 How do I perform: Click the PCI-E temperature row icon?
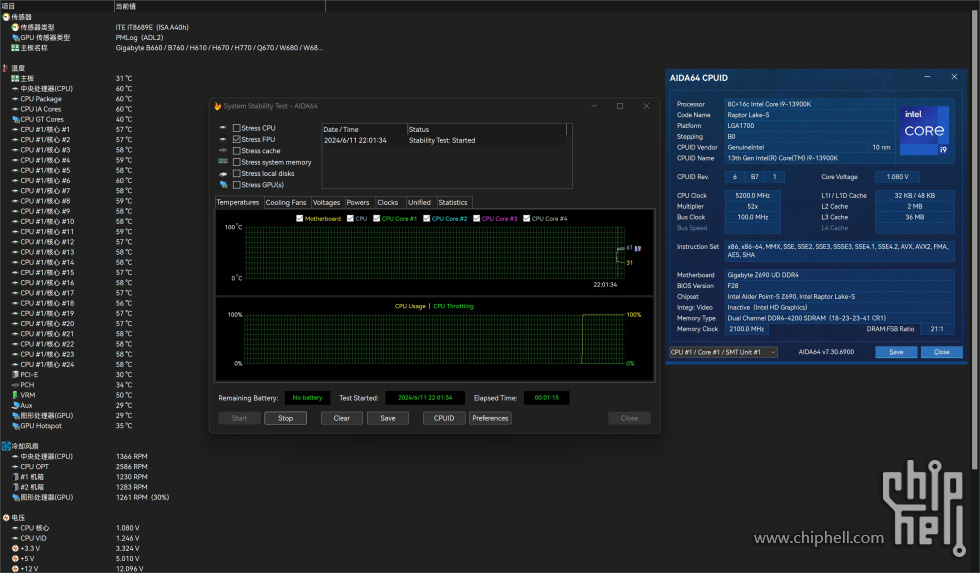pyautogui.click(x=15, y=375)
